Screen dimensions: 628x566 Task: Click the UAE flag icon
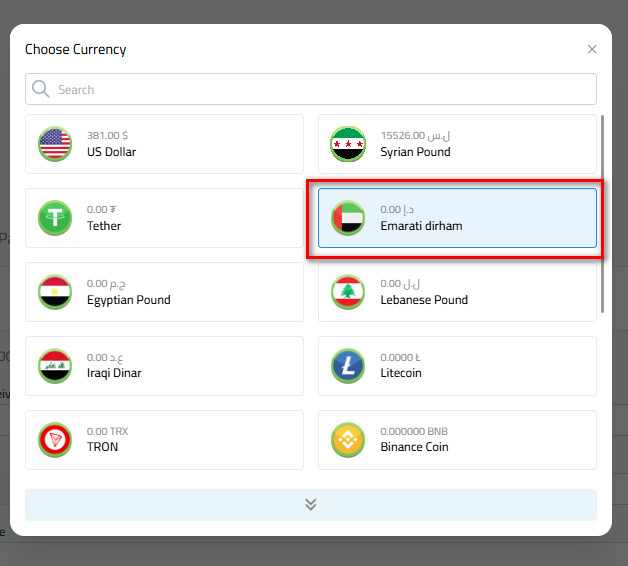tap(348, 218)
